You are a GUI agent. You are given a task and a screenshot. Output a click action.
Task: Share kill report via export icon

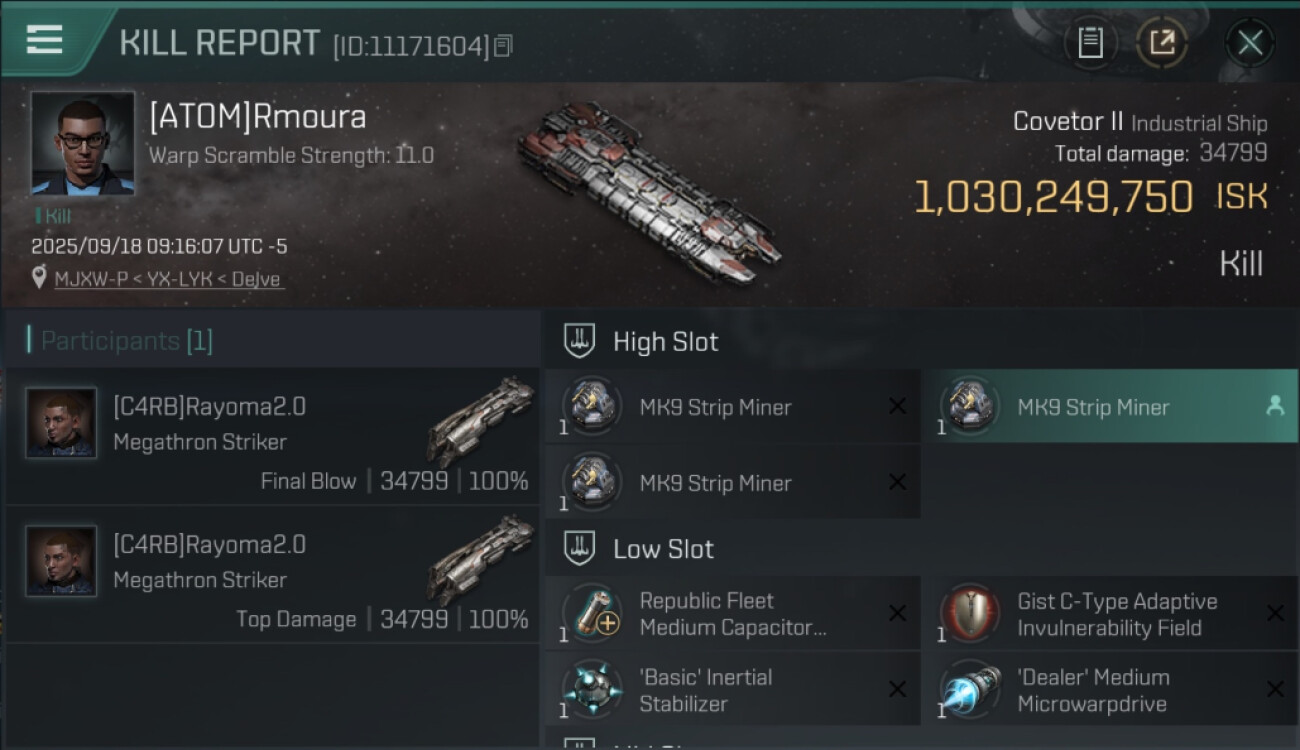[x=1162, y=42]
